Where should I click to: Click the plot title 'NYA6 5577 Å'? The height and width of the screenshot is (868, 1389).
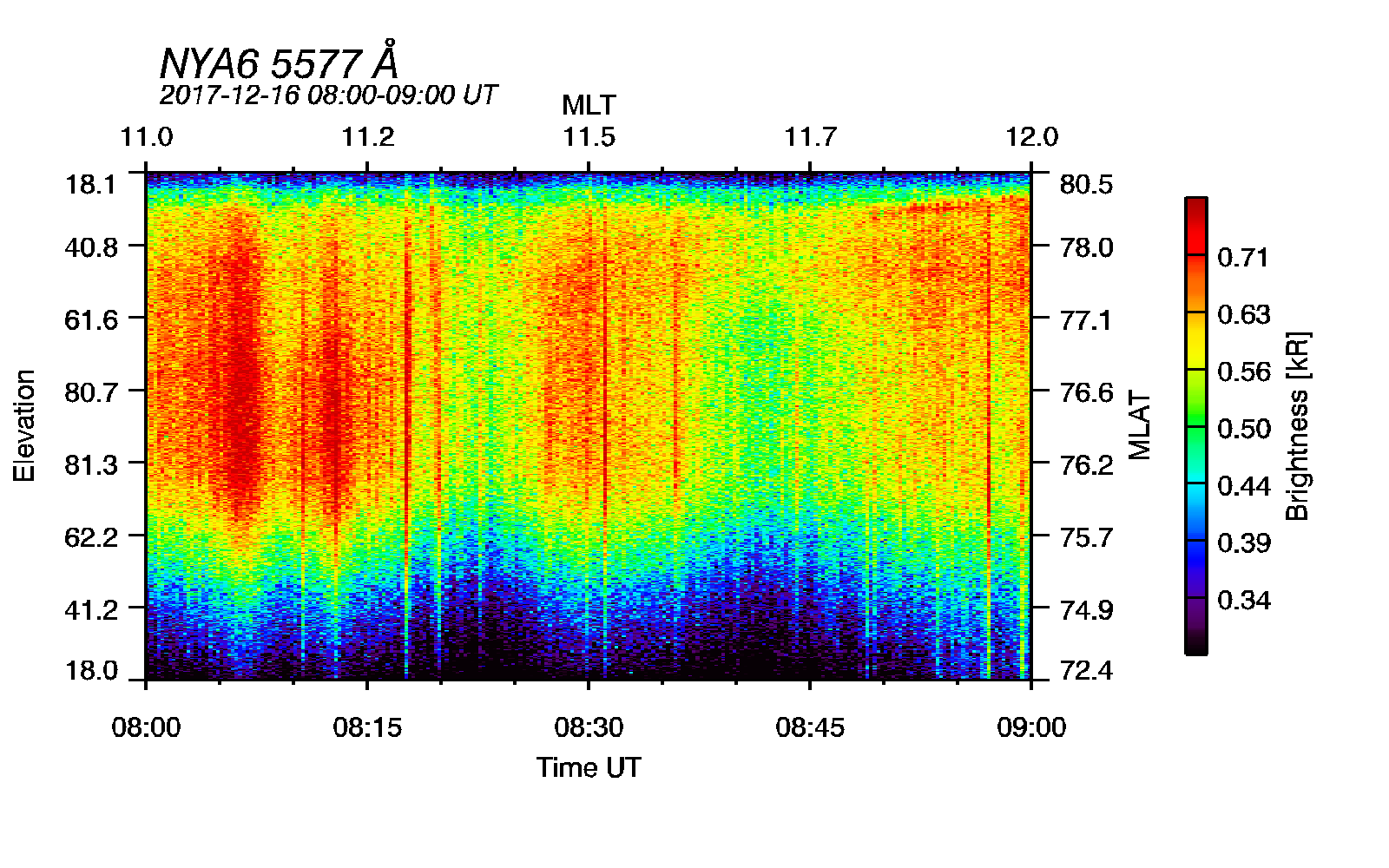pos(280,62)
